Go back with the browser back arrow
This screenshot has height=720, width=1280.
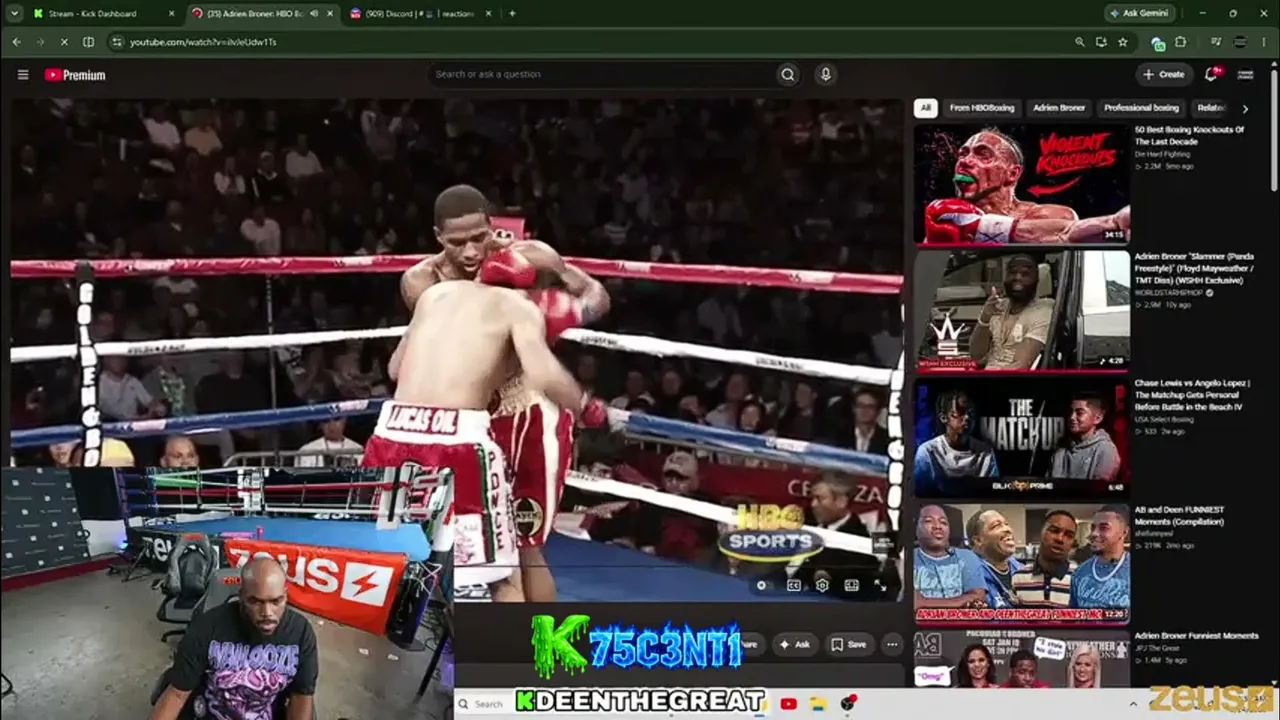coord(17,42)
